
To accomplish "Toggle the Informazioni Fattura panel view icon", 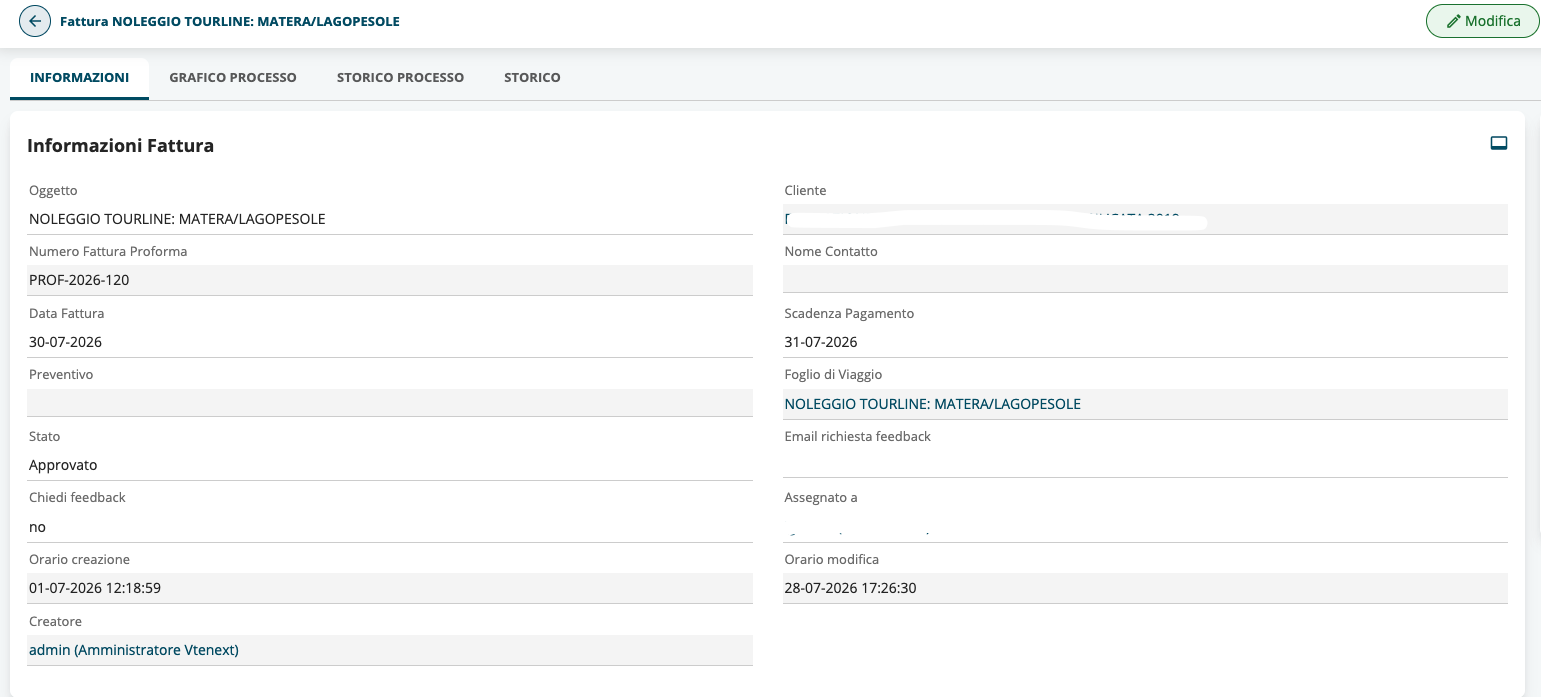I will click(1498, 143).
